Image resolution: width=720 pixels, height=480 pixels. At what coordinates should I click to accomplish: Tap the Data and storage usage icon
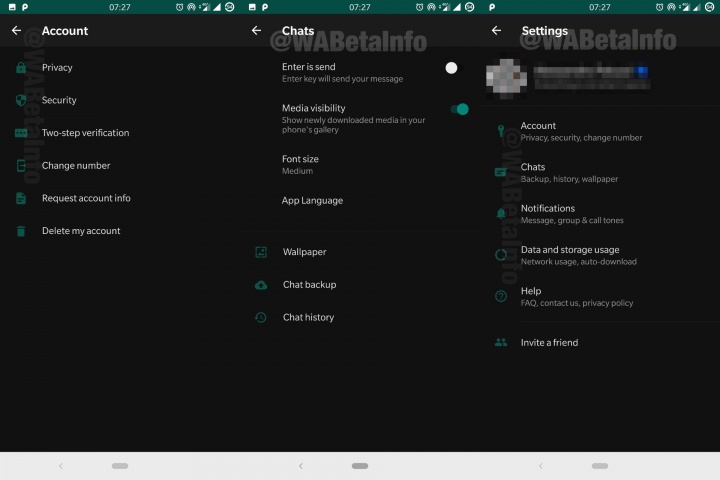pyautogui.click(x=501, y=255)
